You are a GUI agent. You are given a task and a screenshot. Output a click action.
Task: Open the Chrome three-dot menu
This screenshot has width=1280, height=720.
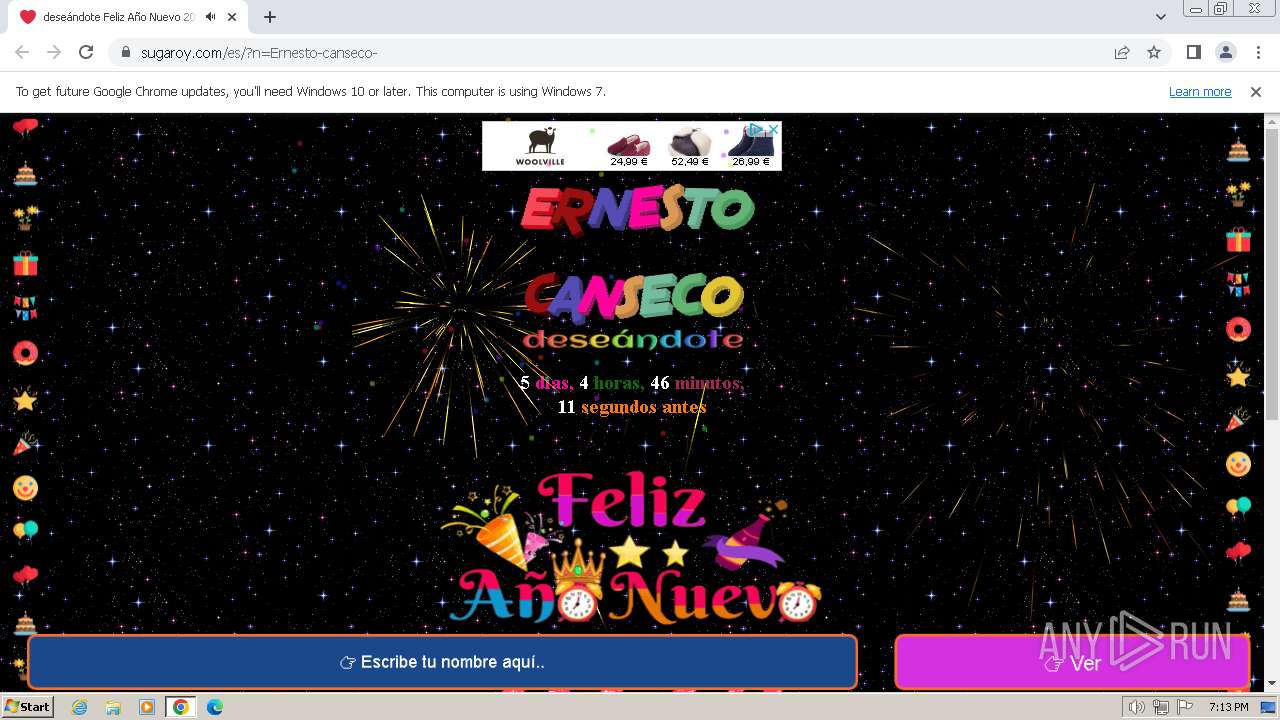(1257, 52)
